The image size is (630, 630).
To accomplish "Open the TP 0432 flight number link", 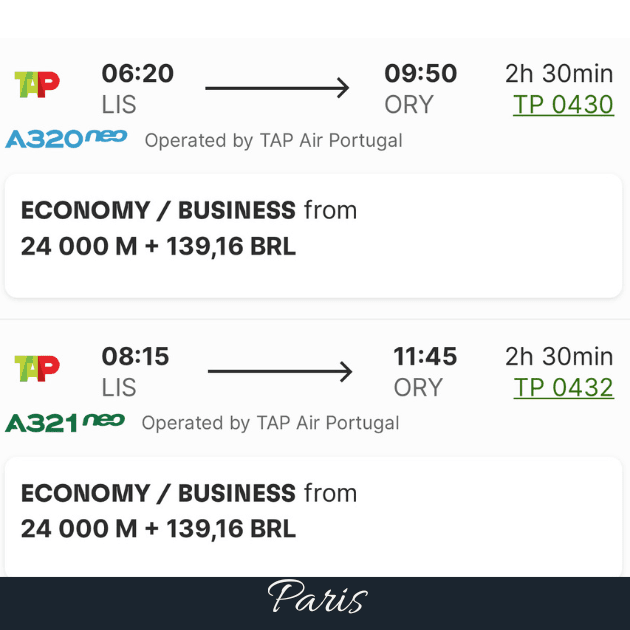I will pyautogui.click(x=563, y=388).
